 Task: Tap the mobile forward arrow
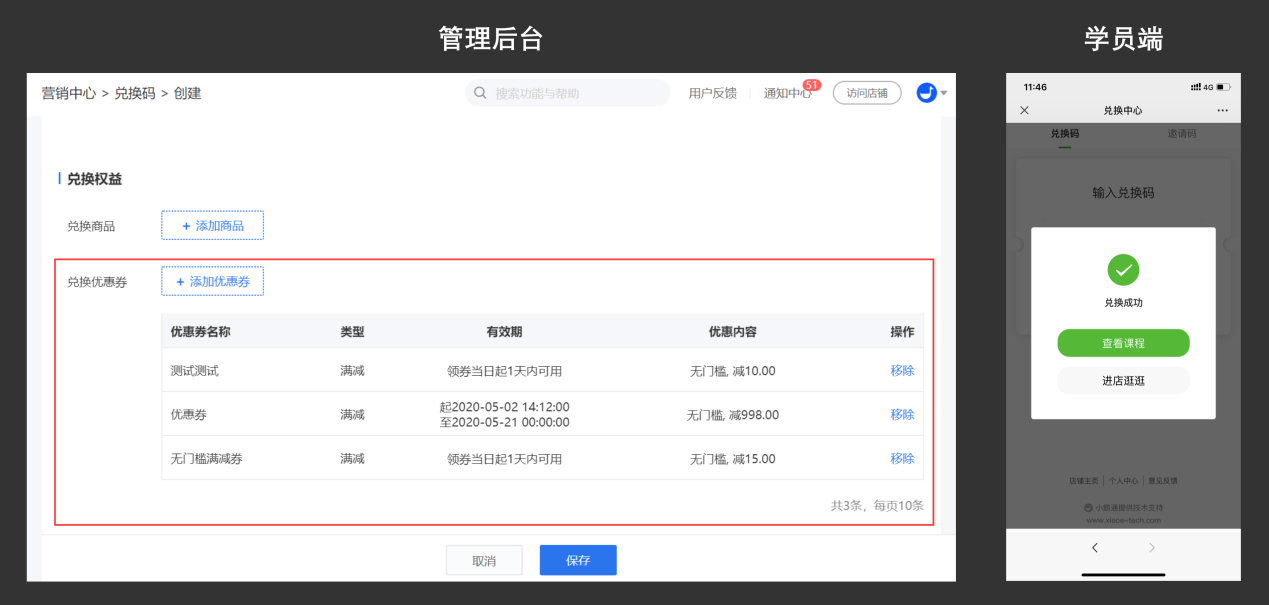click(x=1152, y=547)
